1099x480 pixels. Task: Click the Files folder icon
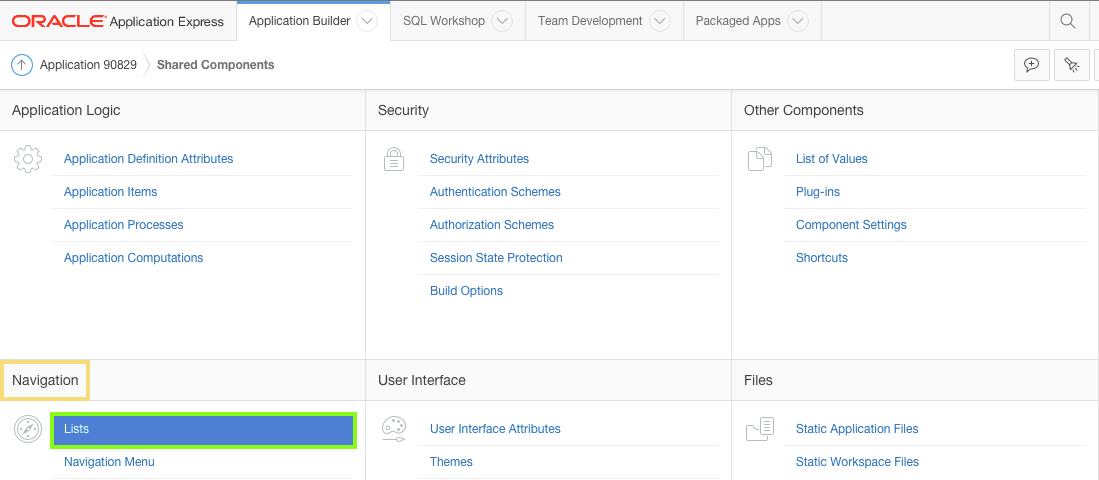pyautogui.click(x=760, y=429)
